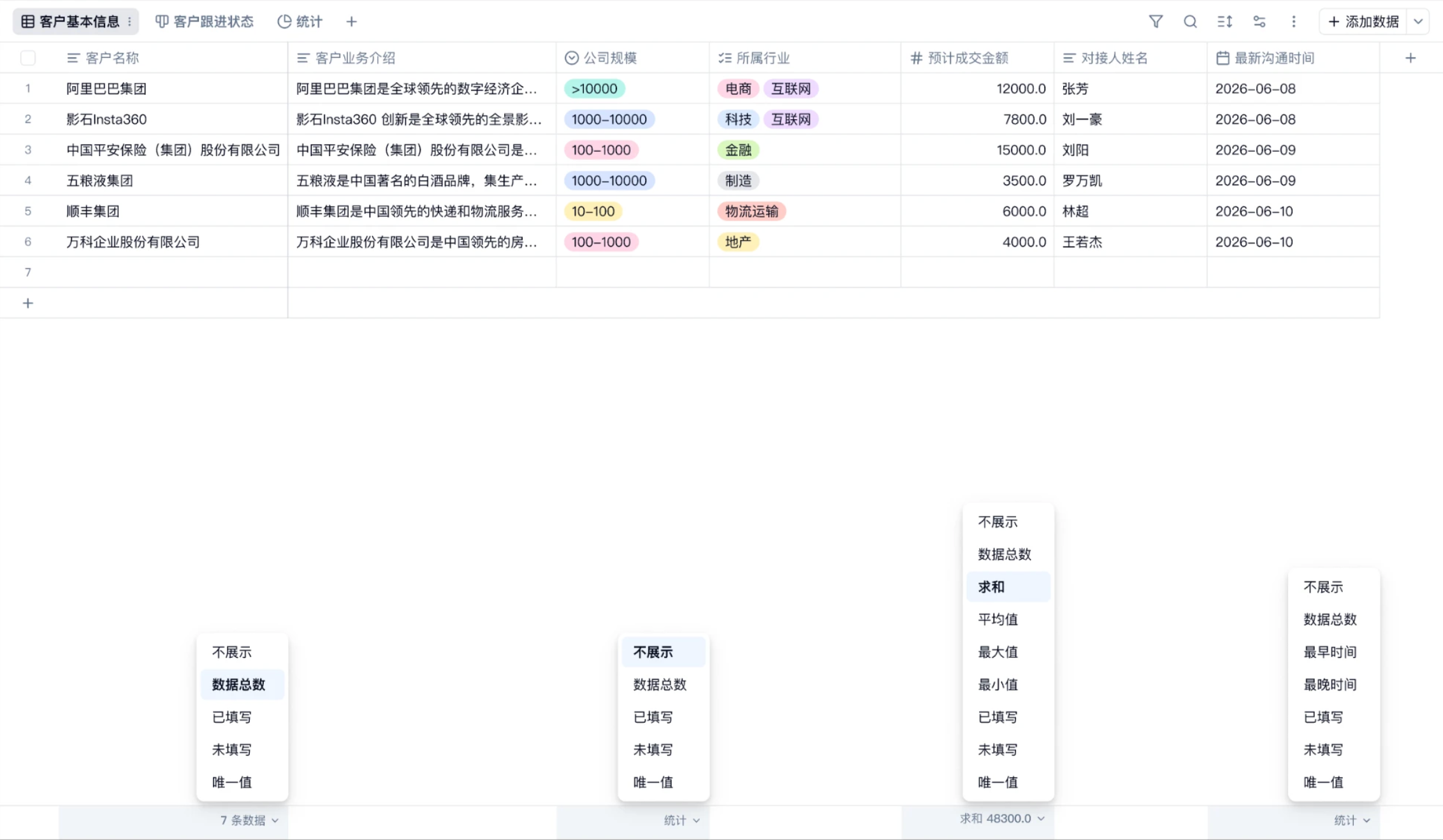Select the 刘一豪 contact cell
The height and width of the screenshot is (840, 1443).
coord(1131,119)
